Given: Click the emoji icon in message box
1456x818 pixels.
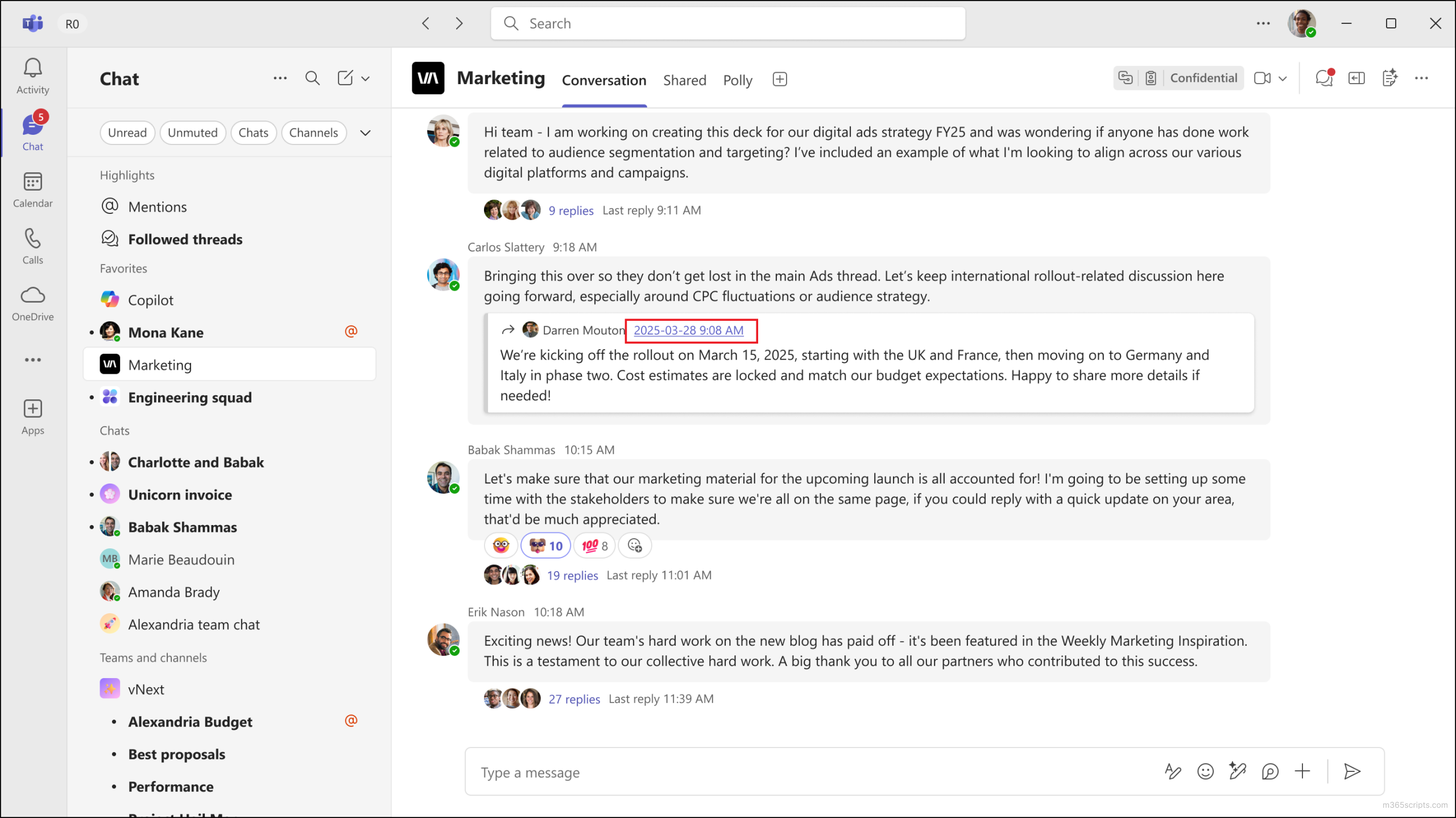Looking at the screenshot, I should tap(1205, 771).
